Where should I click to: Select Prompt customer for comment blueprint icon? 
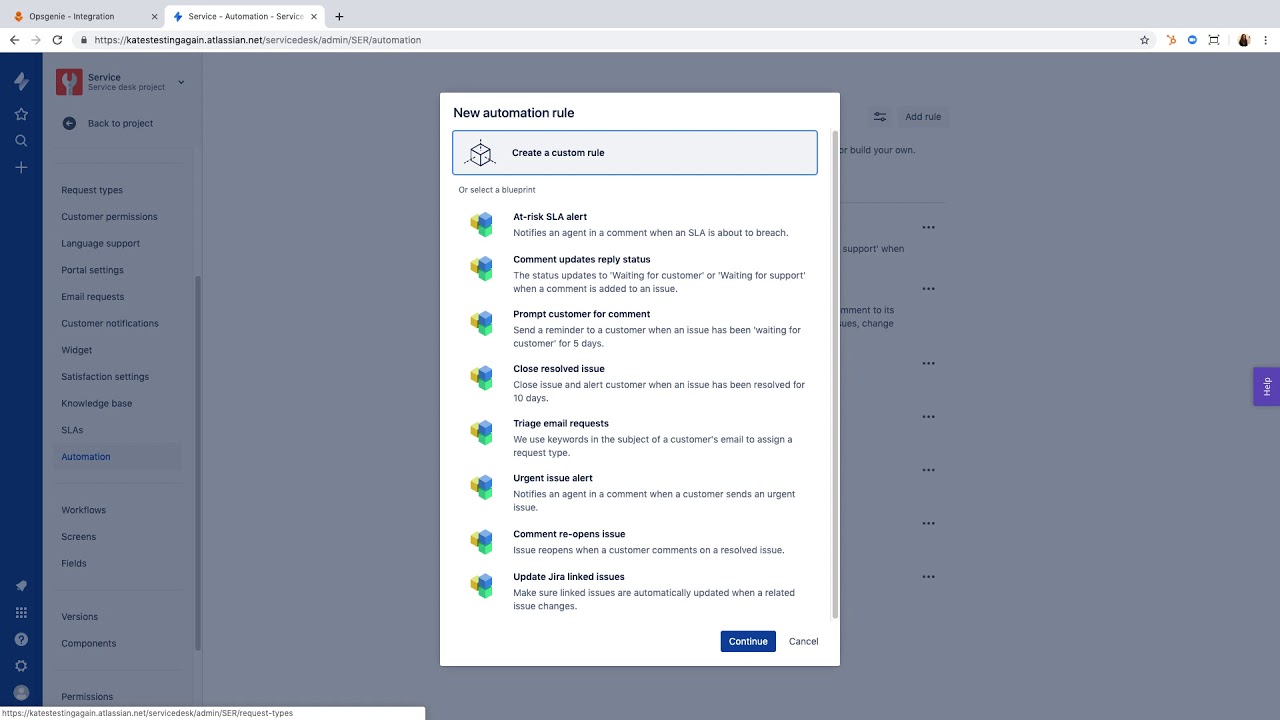pyautogui.click(x=482, y=323)
